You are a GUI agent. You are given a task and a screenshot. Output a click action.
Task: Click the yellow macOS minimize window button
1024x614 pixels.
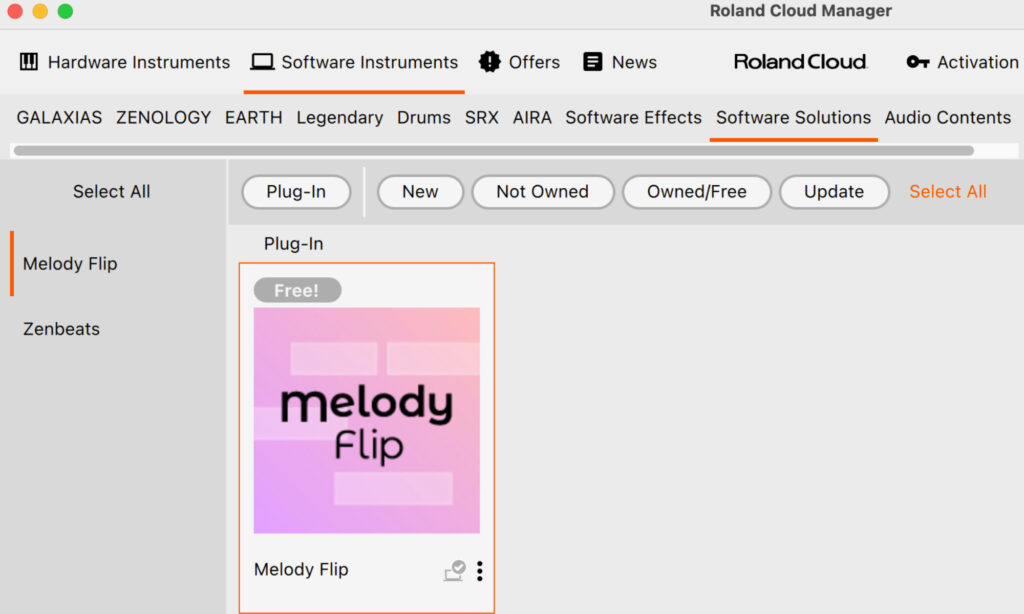40,11
